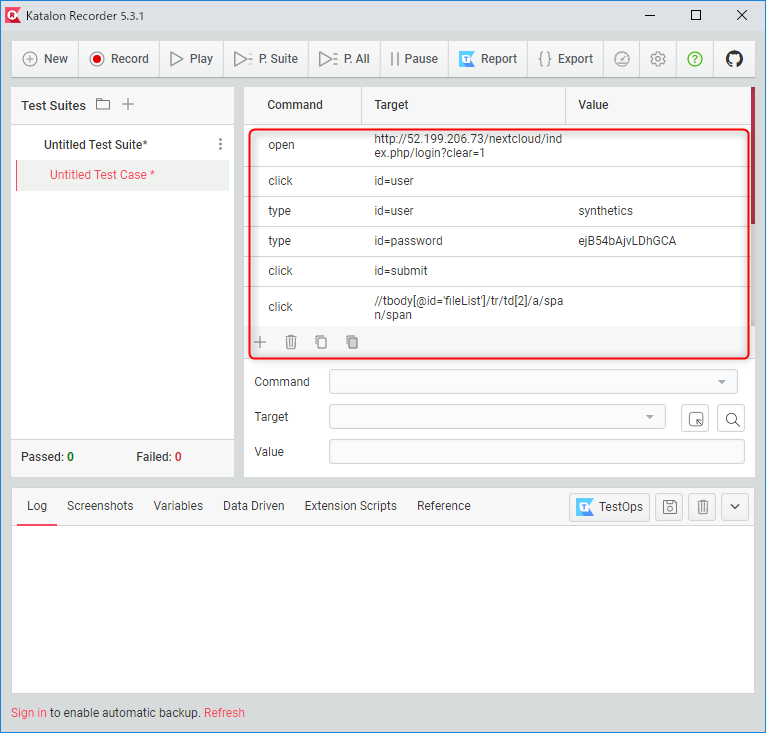Delete selected command with trash icon

[x=291, y=342]
